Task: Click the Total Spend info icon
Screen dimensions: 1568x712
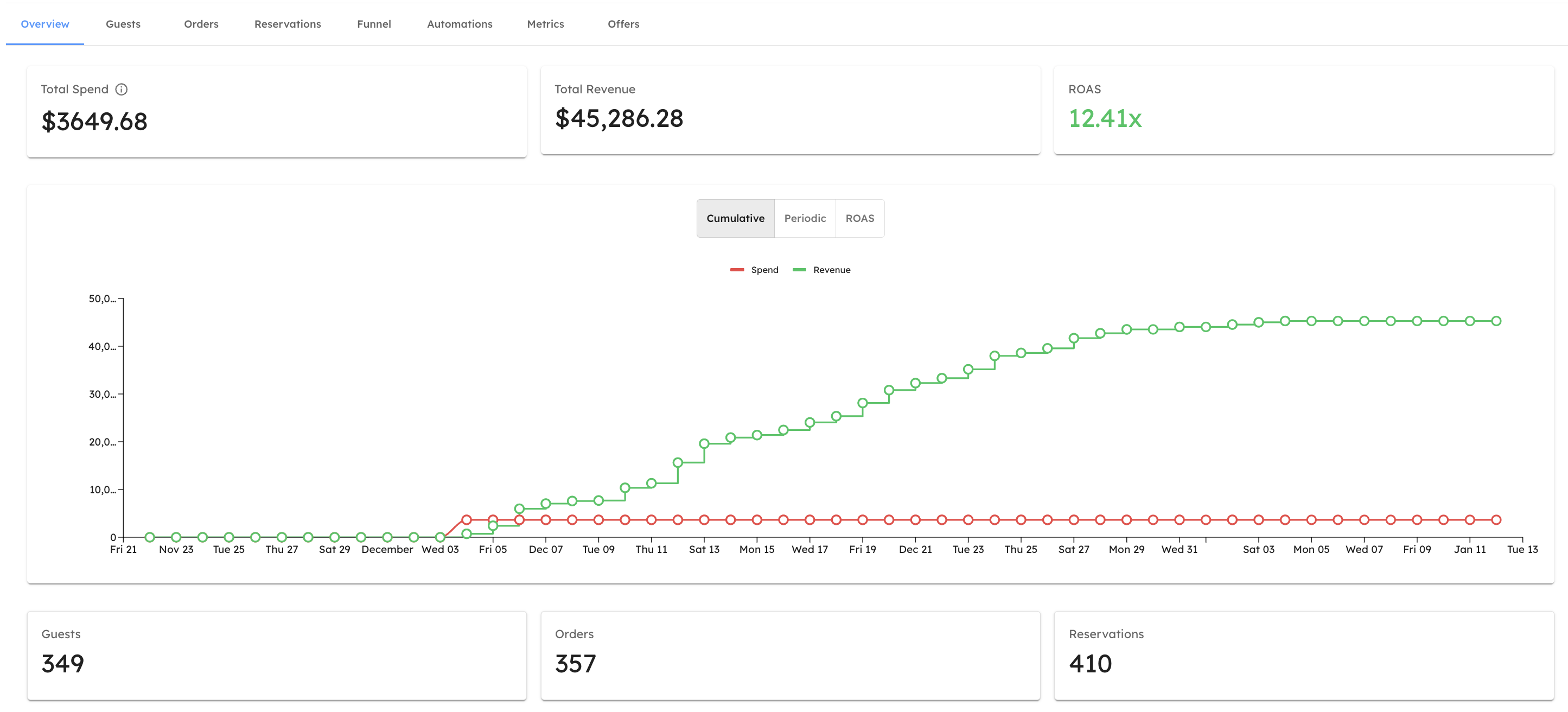Action: (121, 90)
